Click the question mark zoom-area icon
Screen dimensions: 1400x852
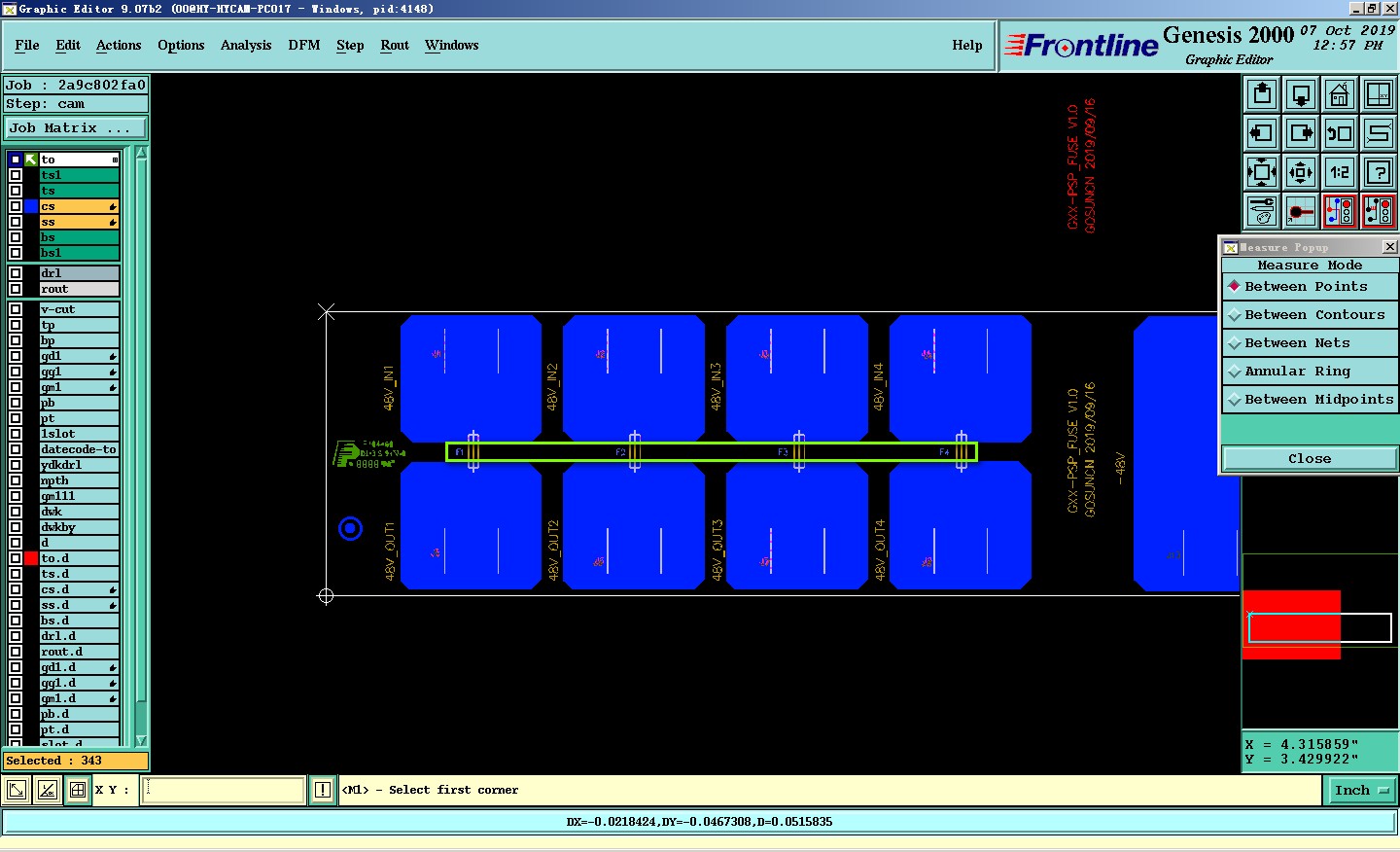point(1379,172)
